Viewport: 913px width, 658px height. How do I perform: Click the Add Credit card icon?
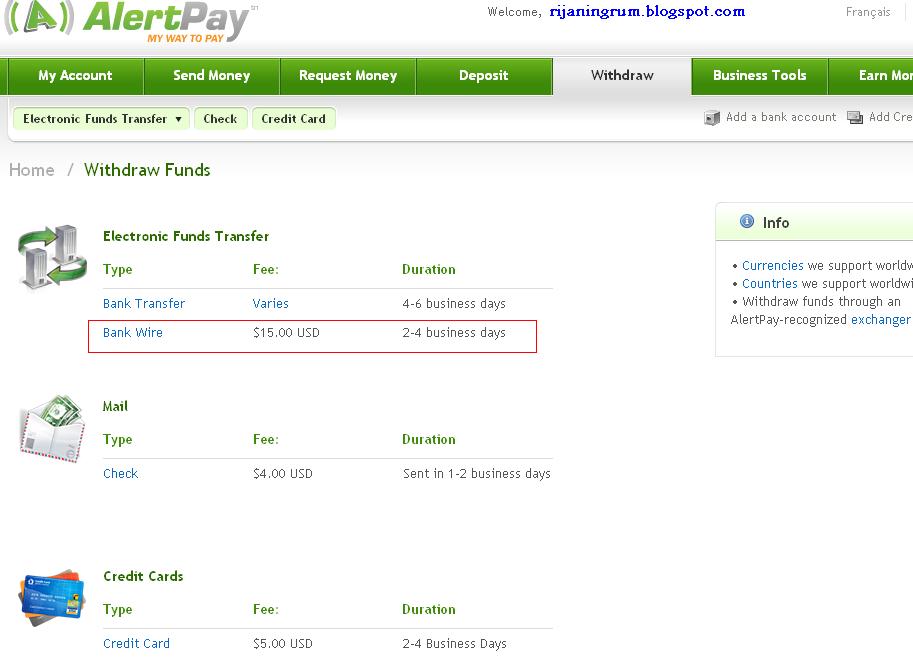coord(855,117)
